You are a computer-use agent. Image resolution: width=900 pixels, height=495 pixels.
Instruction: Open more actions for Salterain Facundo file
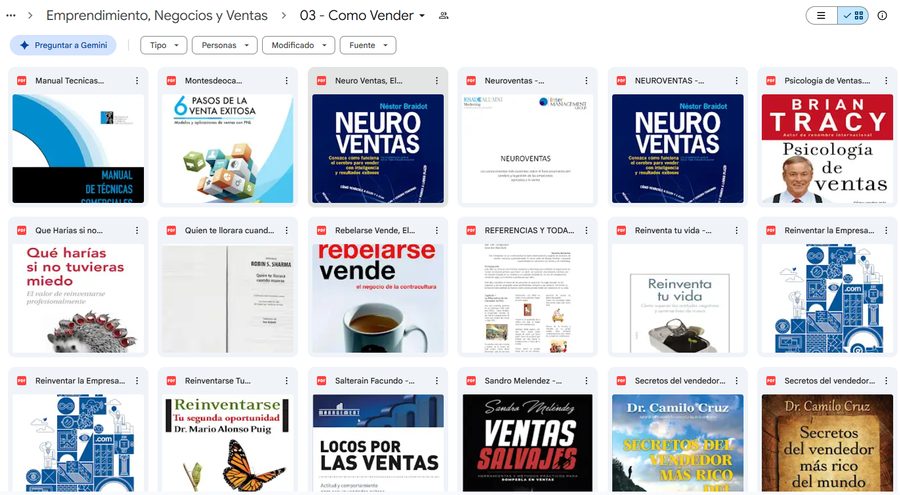(x=437, y=381)
